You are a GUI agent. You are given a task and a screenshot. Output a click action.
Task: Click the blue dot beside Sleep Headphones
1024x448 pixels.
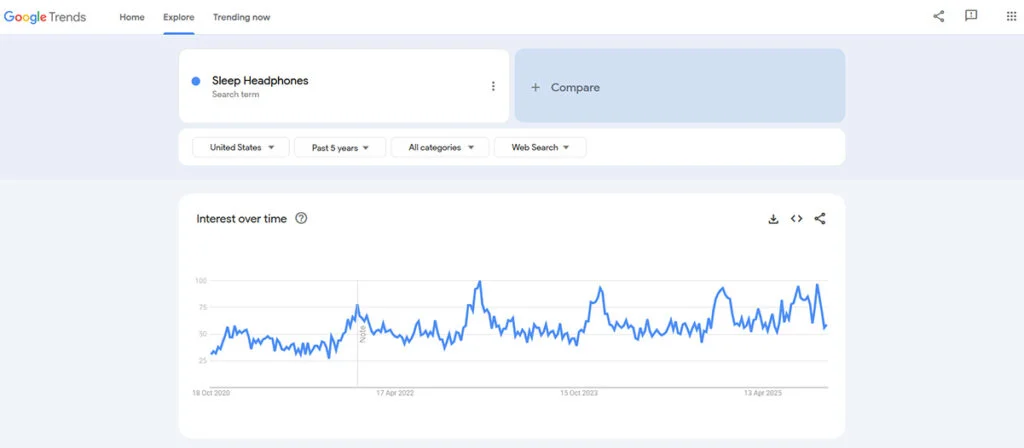point(196,82)
